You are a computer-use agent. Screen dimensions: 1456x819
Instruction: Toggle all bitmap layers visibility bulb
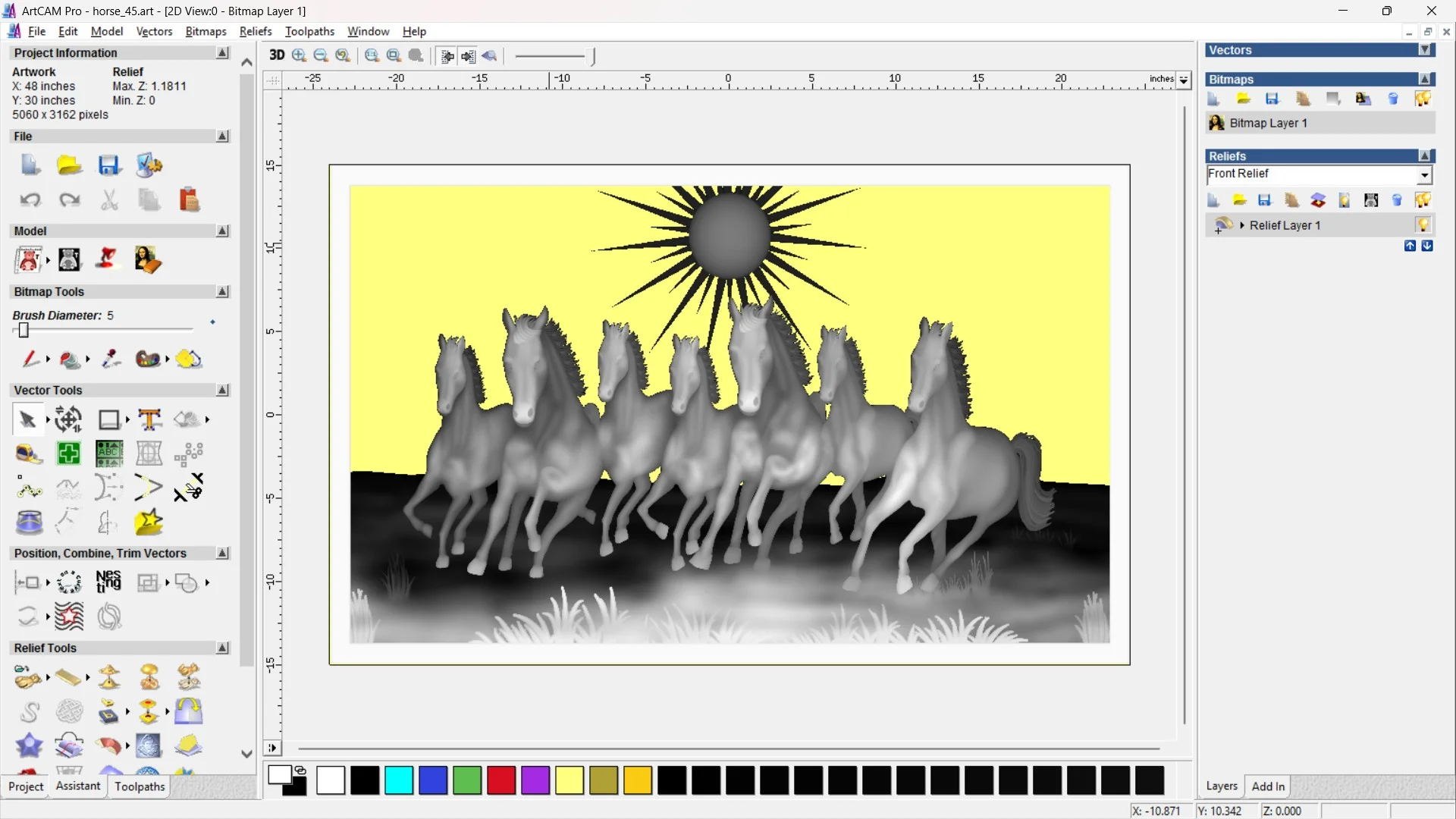coord(1423,99)
